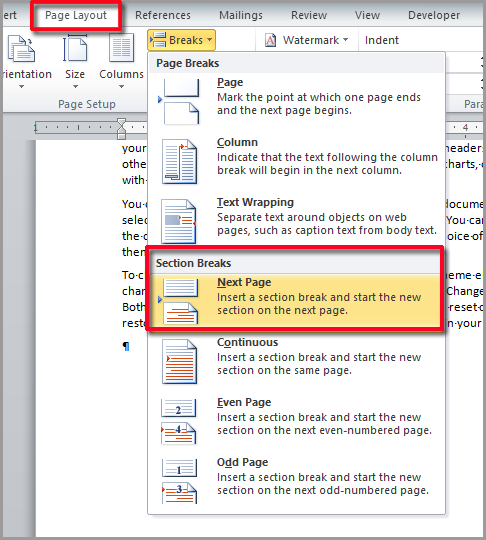
Task: Click the Breaks button icon
Action: 158,40
